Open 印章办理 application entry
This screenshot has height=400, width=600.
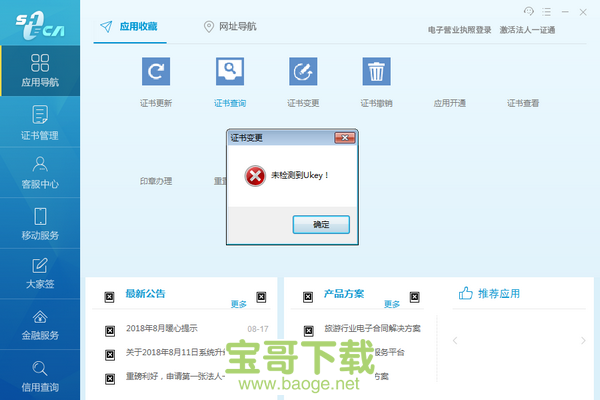156,181
